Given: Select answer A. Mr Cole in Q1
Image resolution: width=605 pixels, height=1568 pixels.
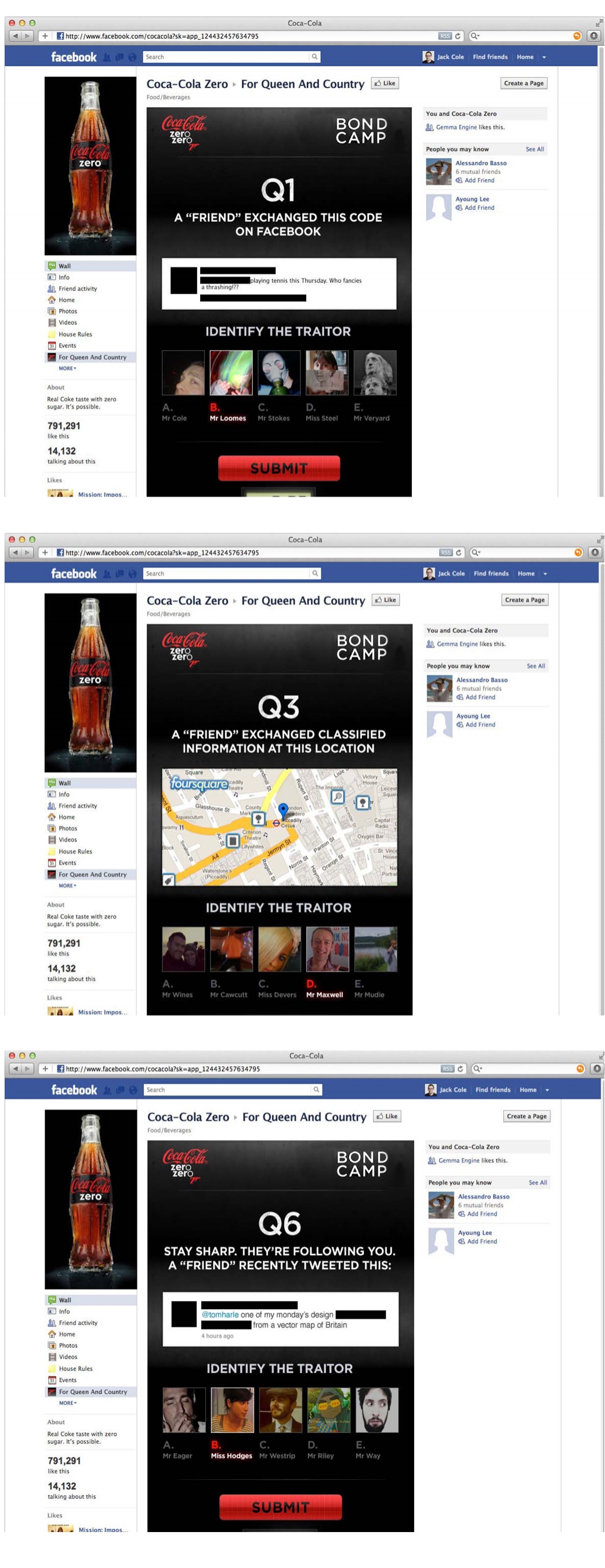Looking at the screenshot, I should click(183, 386).
